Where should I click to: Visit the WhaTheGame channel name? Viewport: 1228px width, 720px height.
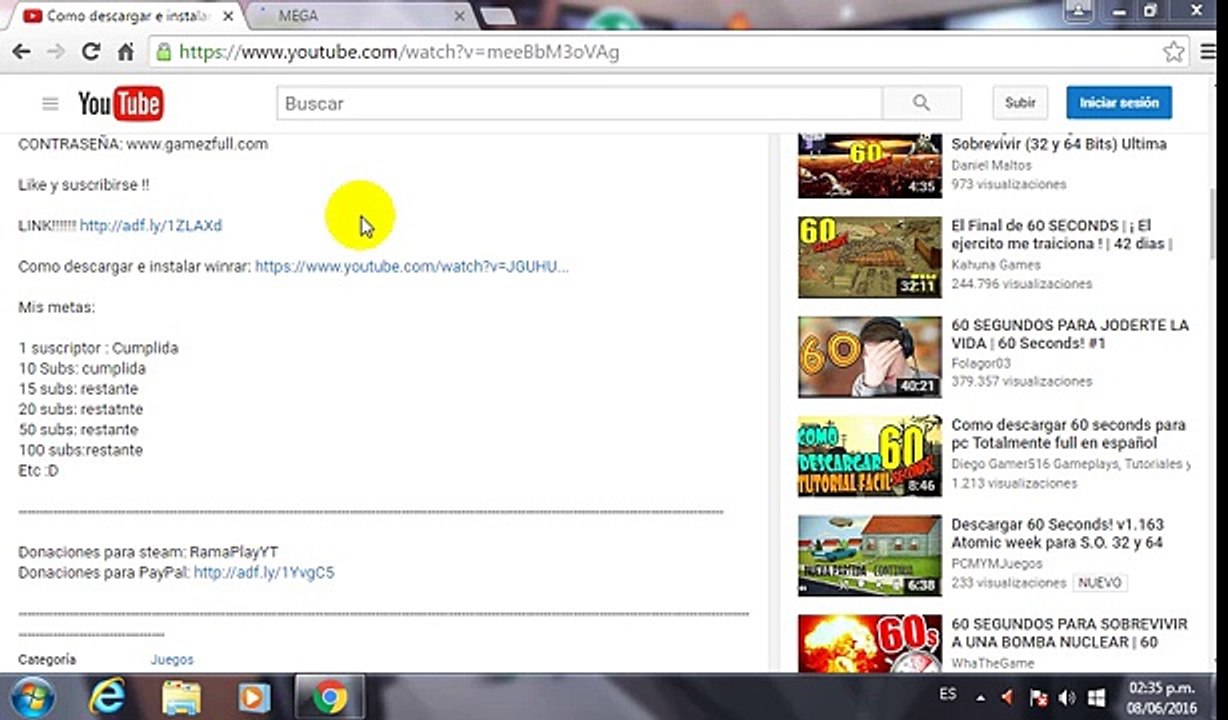[992, 663]
